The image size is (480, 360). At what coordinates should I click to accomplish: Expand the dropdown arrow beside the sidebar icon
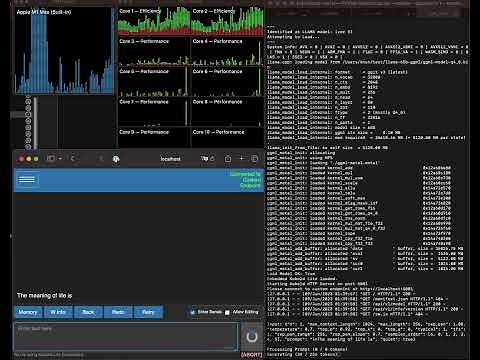[x=60, y=159]
